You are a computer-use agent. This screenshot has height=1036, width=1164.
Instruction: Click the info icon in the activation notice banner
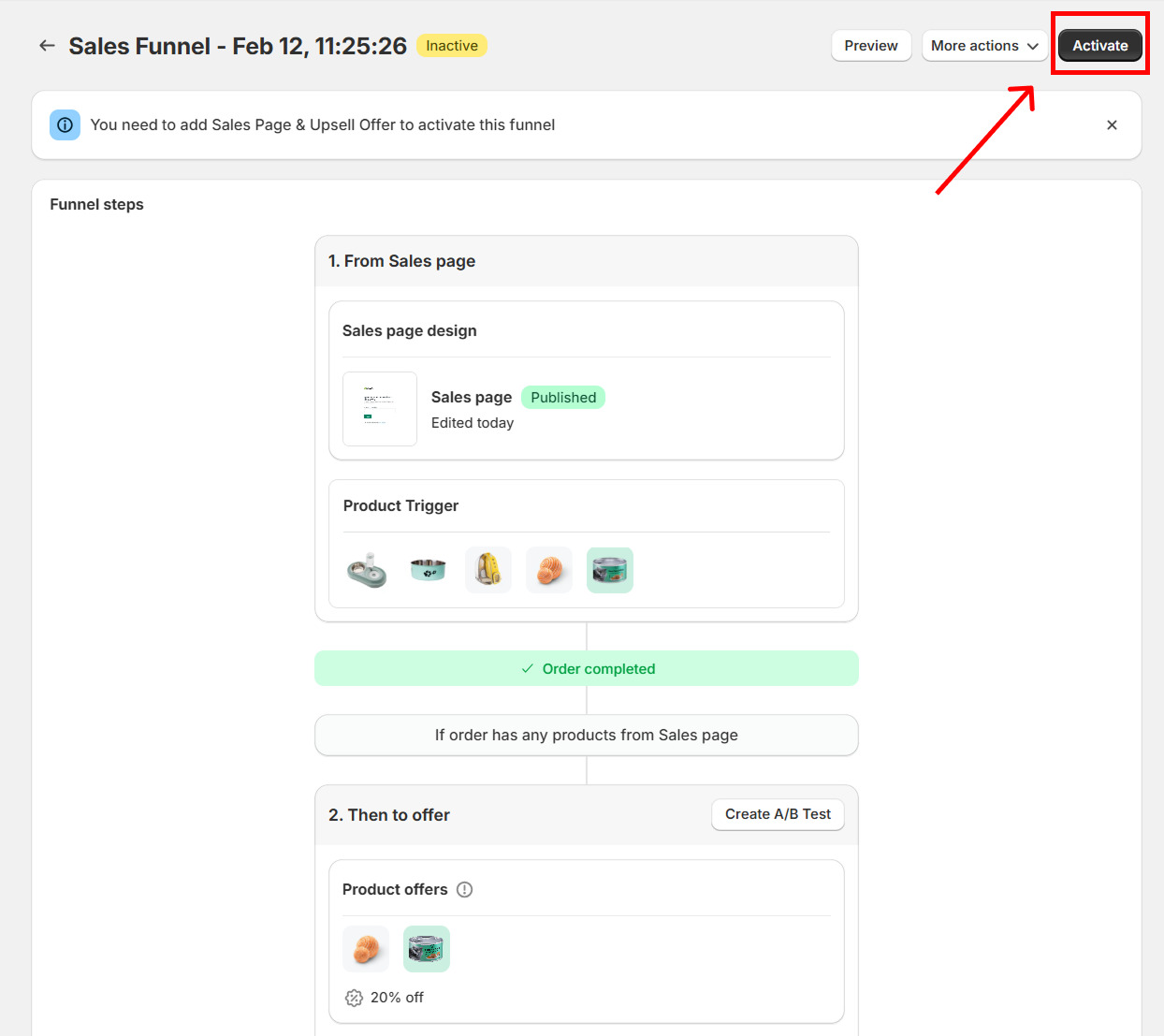click(x=65, y=124)
